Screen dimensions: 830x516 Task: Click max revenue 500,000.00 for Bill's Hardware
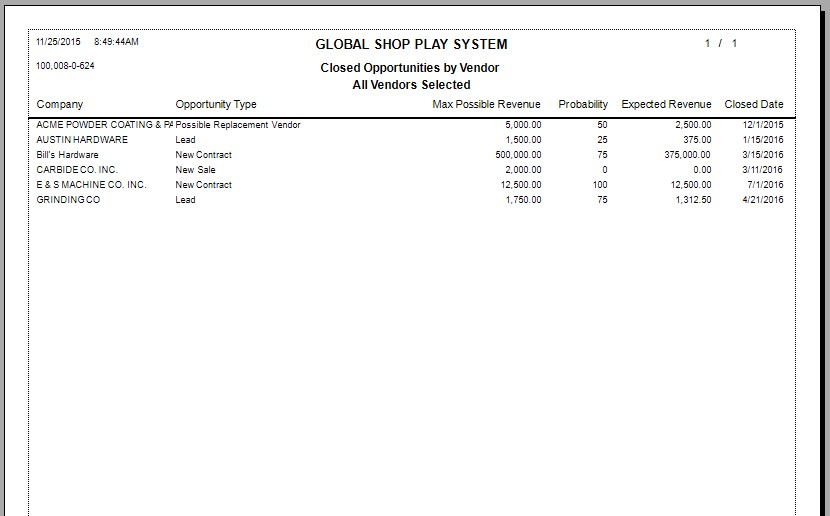click(518, 155)
